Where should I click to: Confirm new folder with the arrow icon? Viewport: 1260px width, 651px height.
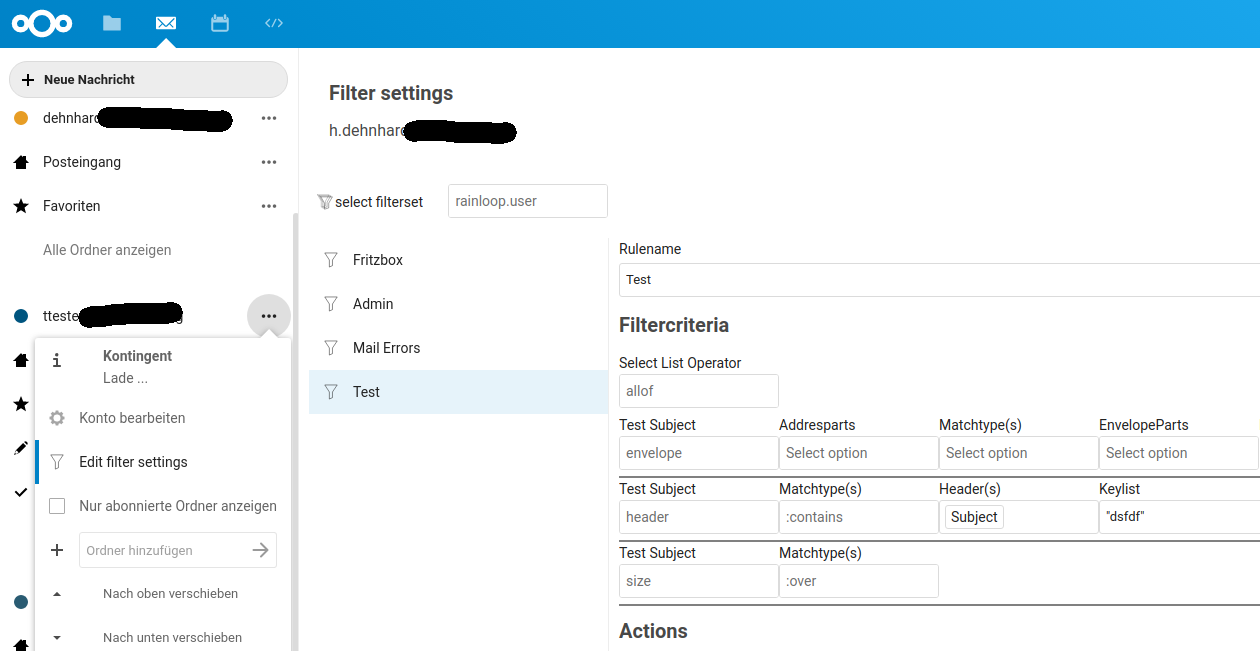(x=261, y=550)
